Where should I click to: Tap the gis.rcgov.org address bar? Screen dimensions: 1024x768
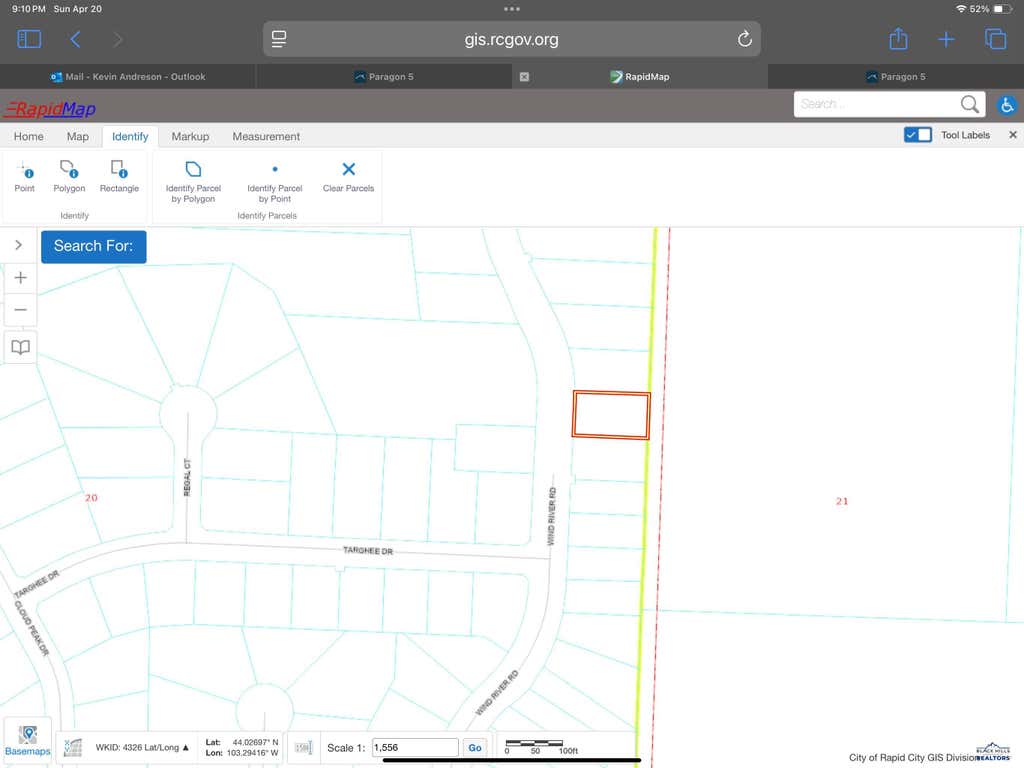[x=511, y=39]
